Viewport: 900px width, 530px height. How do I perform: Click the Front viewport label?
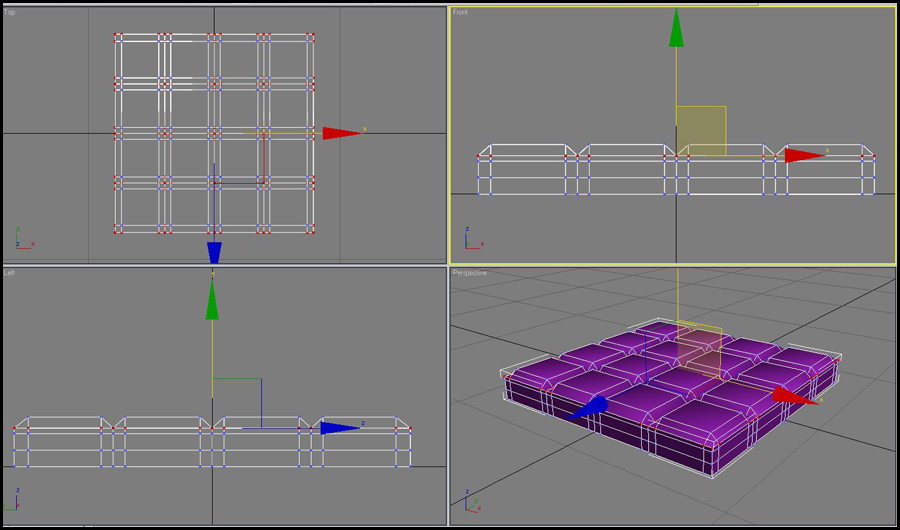(460, 12)
